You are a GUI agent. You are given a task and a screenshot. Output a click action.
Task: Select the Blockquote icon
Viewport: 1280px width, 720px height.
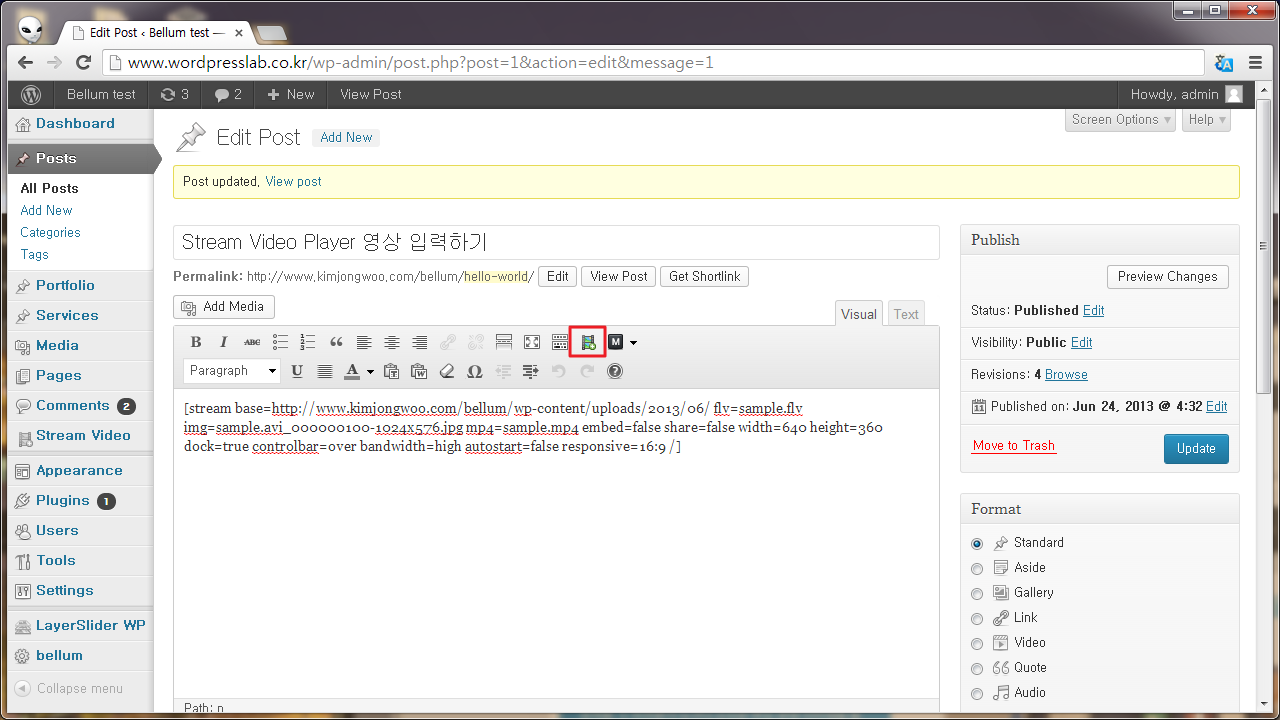click(336, 341)
